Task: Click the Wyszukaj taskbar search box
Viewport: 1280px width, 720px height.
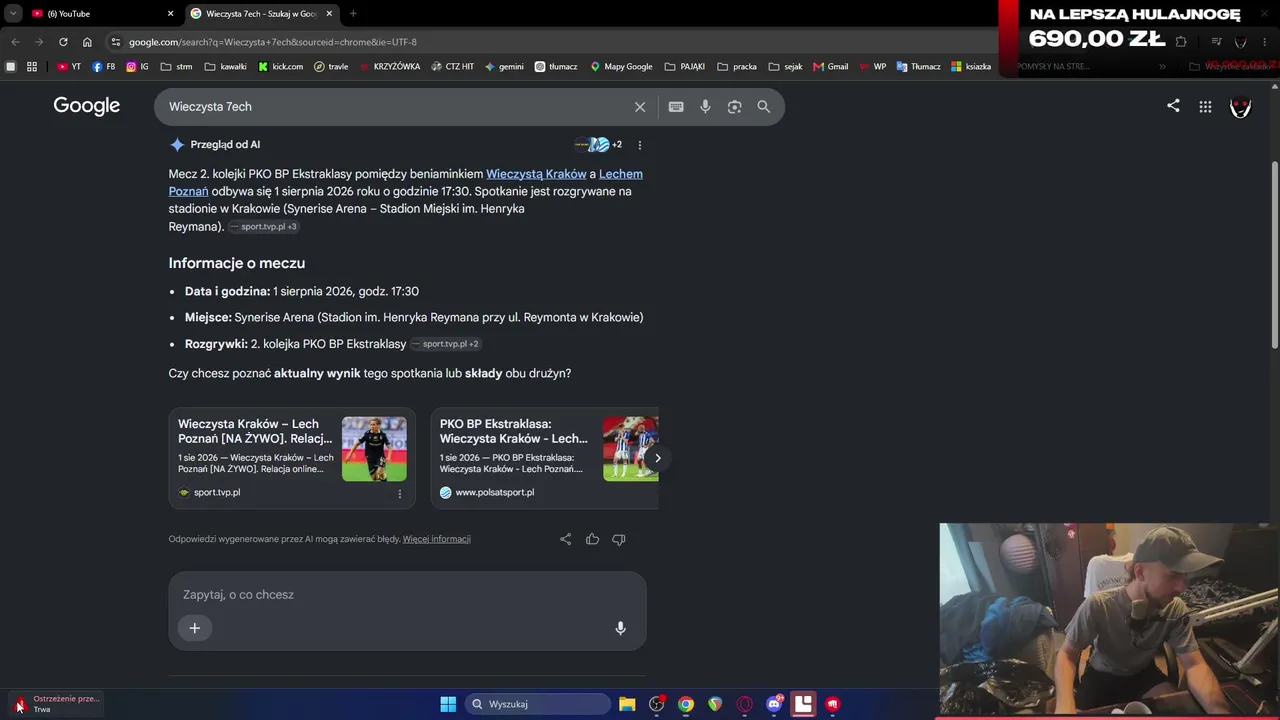Action: click(538, 704)
